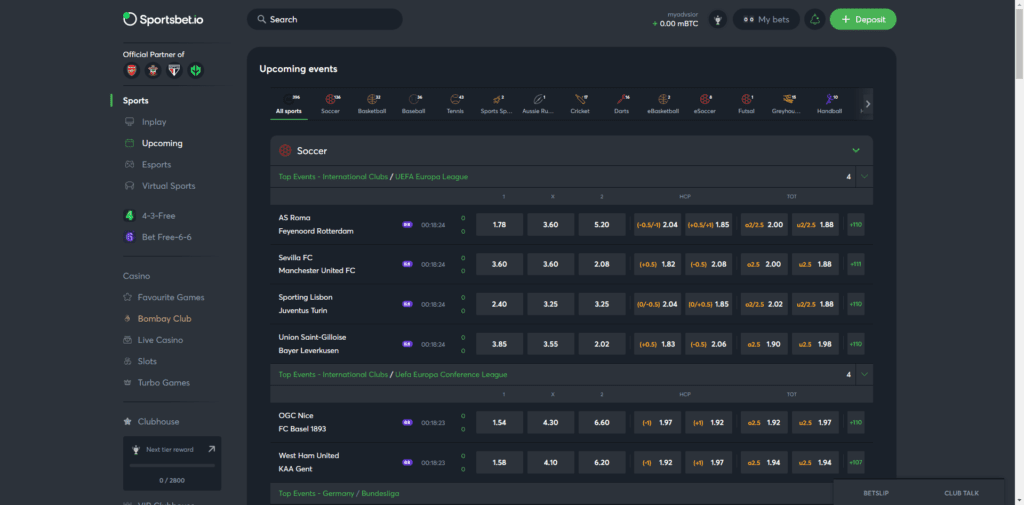Open Virtual Sports section
This screenshot has height=505, width=1024.
click(168, 186)
